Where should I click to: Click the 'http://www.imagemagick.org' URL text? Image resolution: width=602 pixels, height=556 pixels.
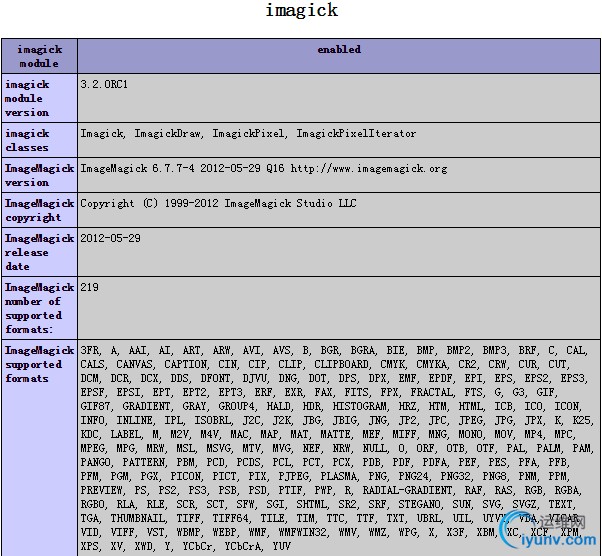(369, 168)
